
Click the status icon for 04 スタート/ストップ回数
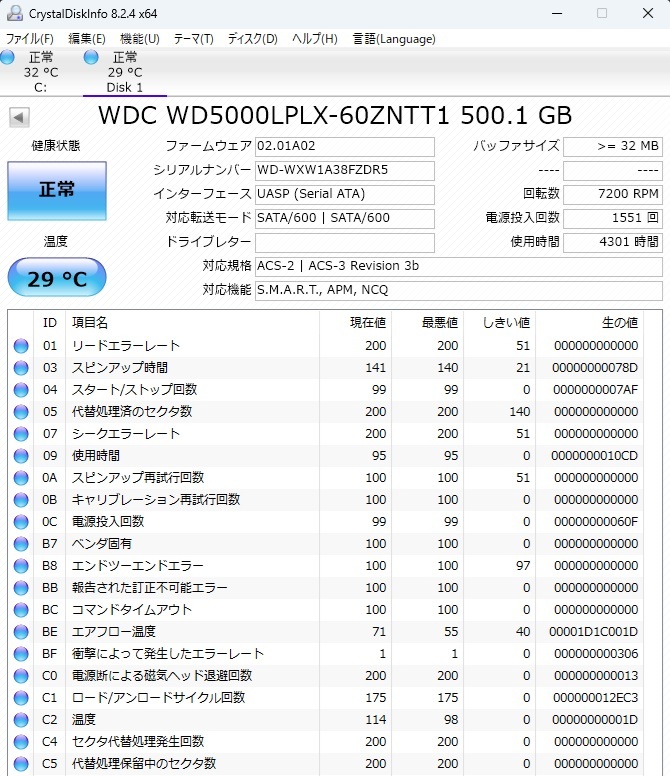point(21,390)
